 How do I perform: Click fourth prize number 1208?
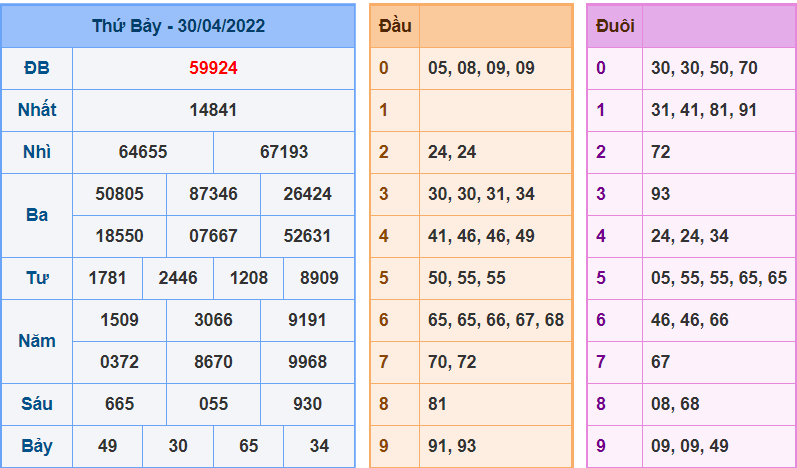pos(249,278)
